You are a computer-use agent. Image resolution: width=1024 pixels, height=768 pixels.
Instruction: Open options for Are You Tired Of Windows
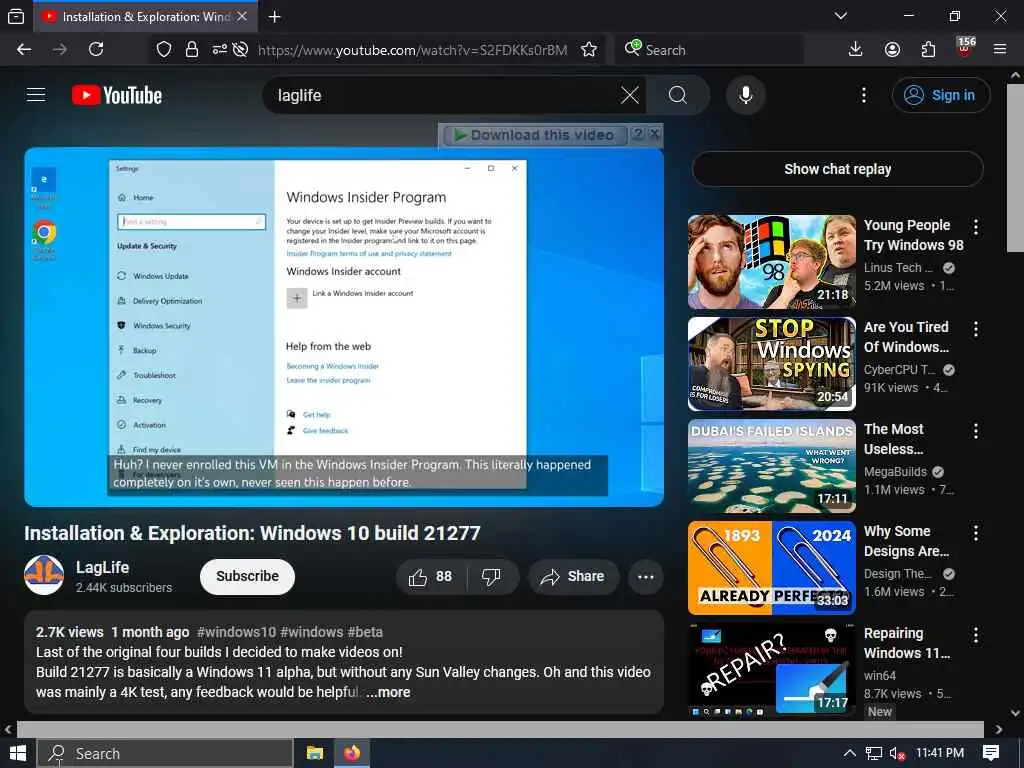click(976, 329)
